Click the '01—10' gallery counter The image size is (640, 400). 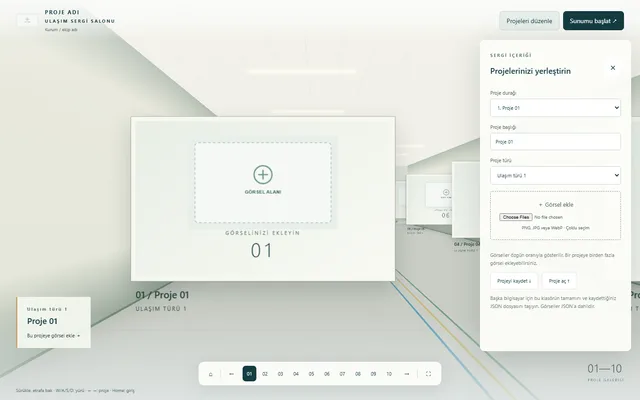click(605, 369)
